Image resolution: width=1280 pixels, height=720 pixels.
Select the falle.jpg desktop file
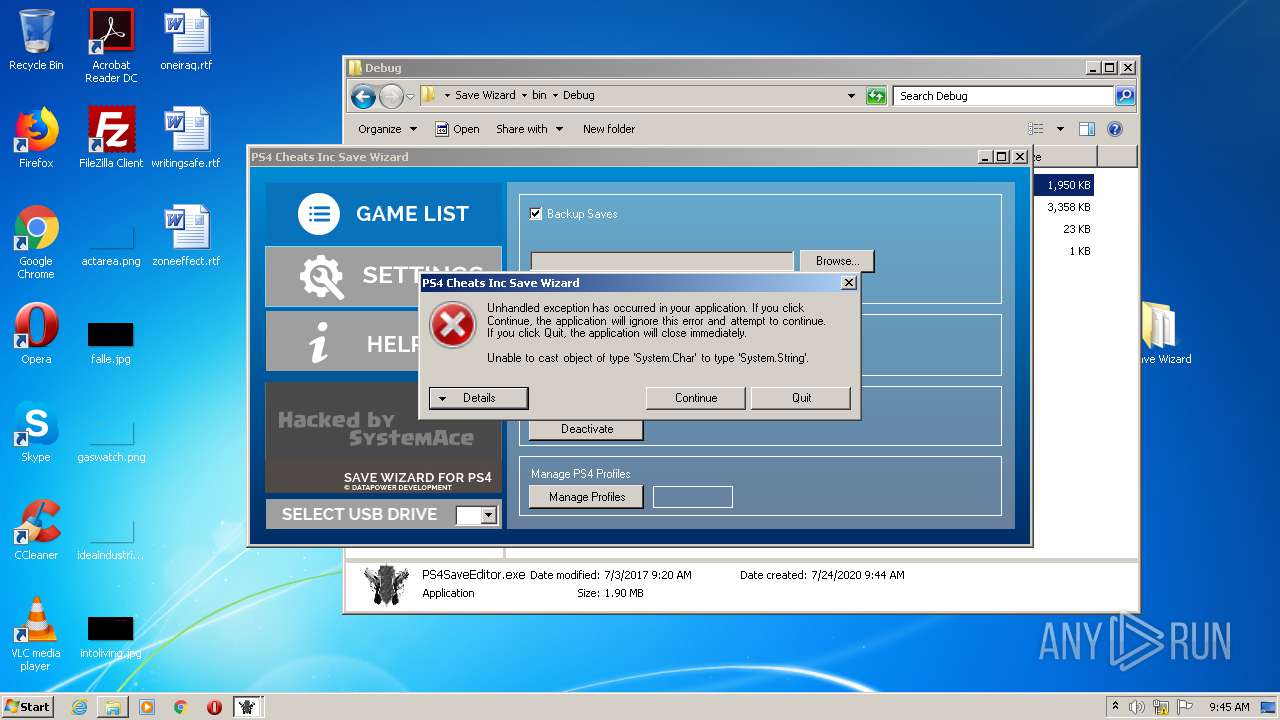pos(111,342)
